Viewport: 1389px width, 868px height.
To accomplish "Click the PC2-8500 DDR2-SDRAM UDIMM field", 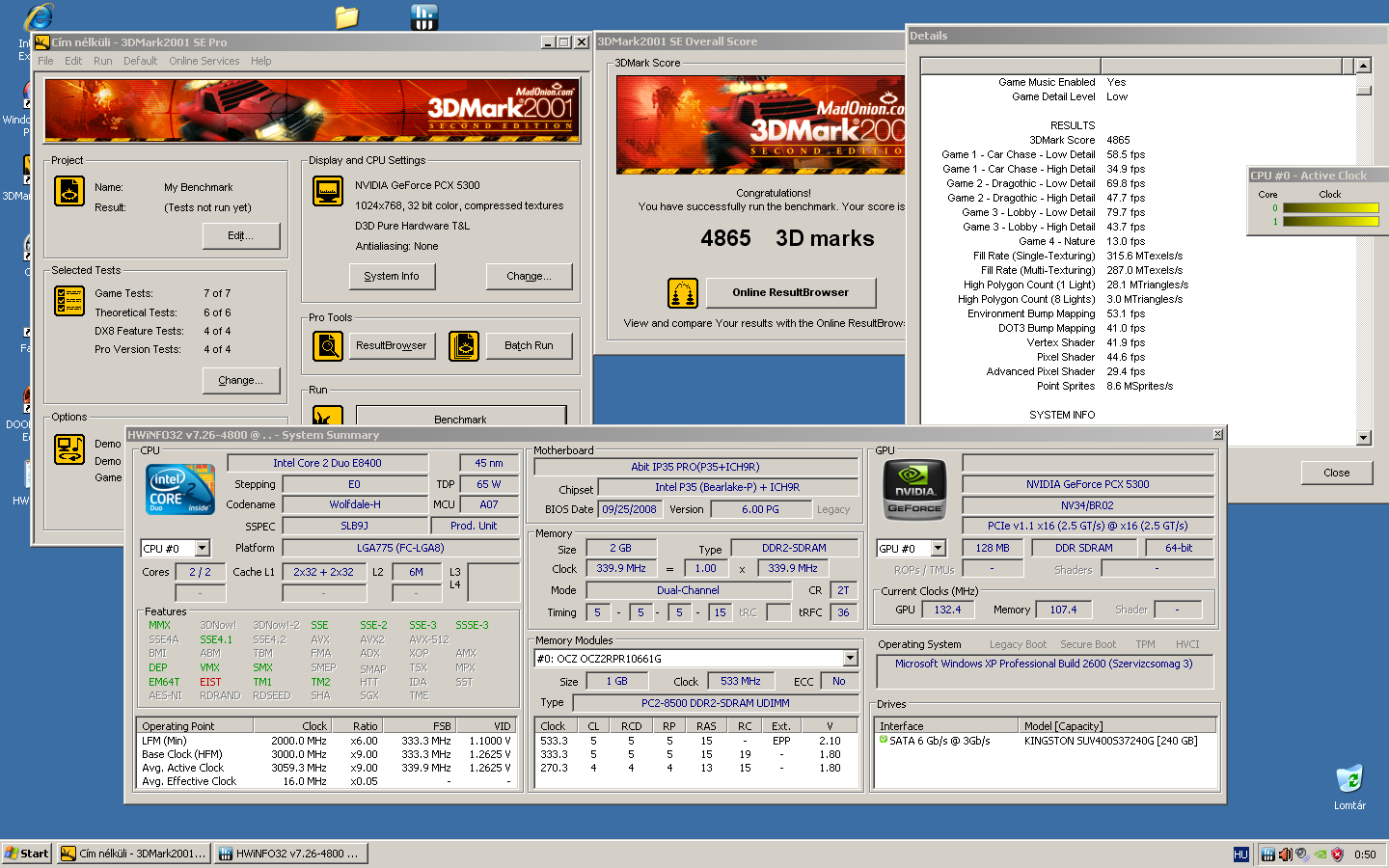I will click(715, 703).
